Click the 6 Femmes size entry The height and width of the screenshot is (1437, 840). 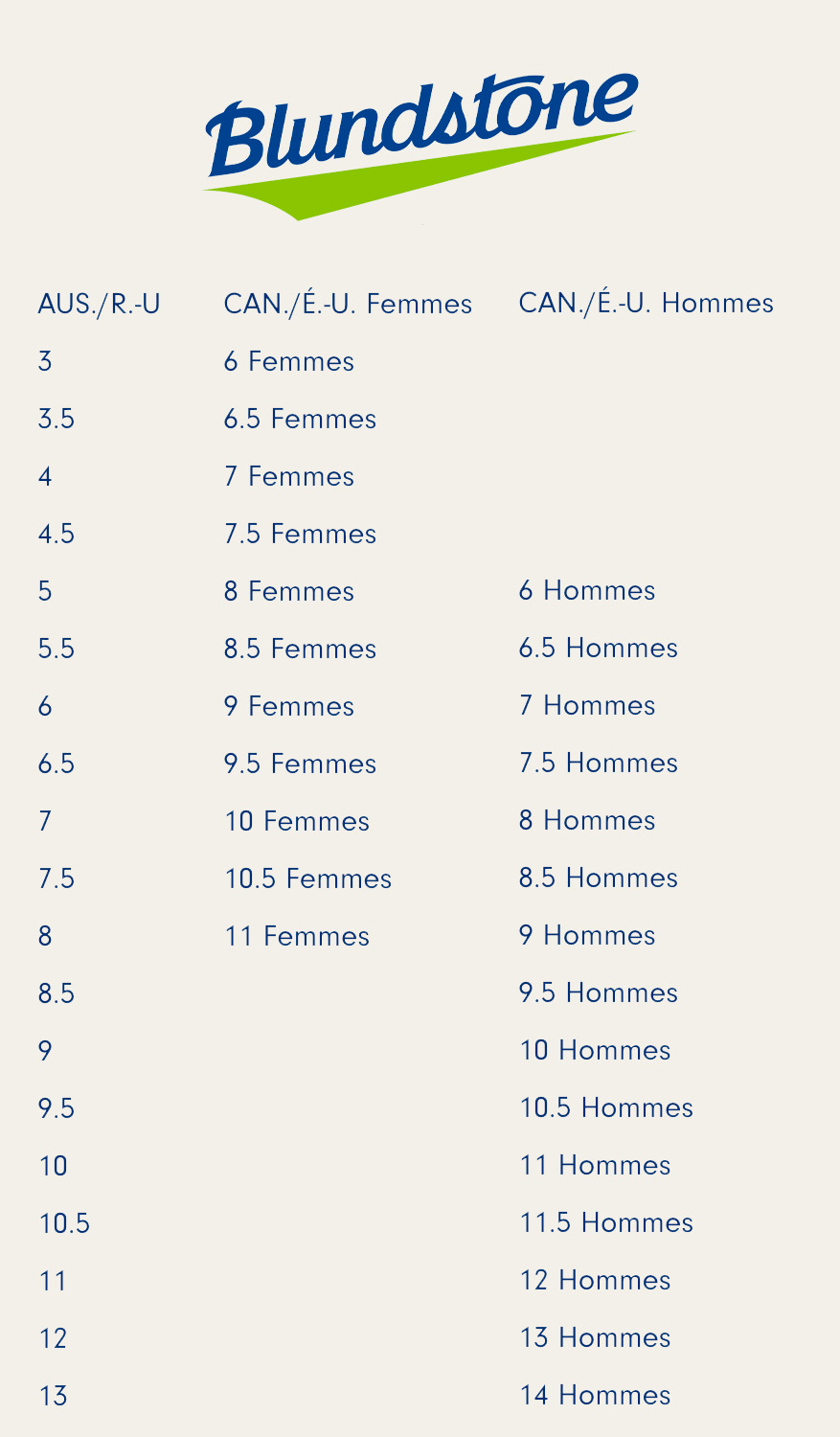289,362
